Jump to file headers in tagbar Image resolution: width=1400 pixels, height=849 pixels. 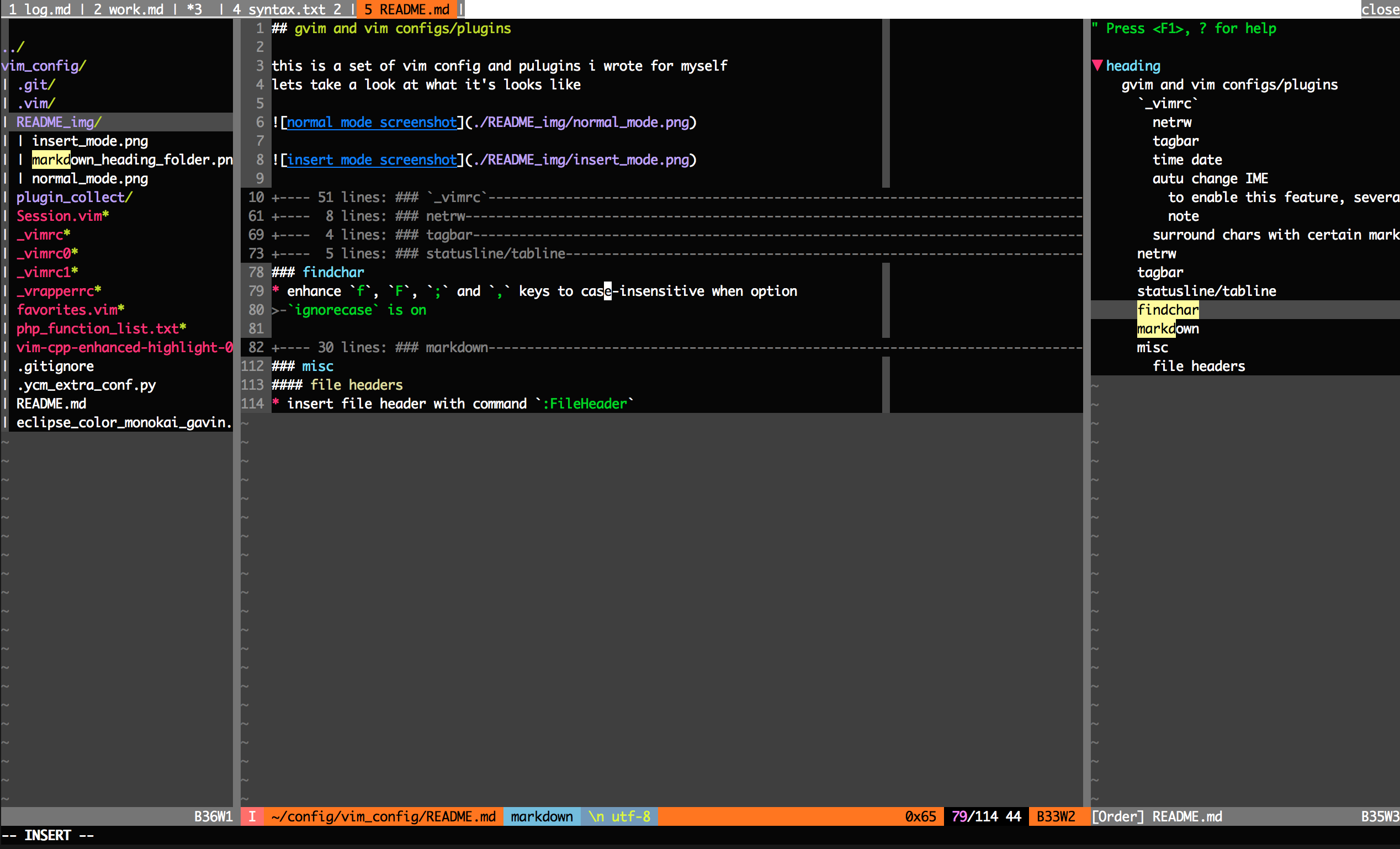(1199, 366)
